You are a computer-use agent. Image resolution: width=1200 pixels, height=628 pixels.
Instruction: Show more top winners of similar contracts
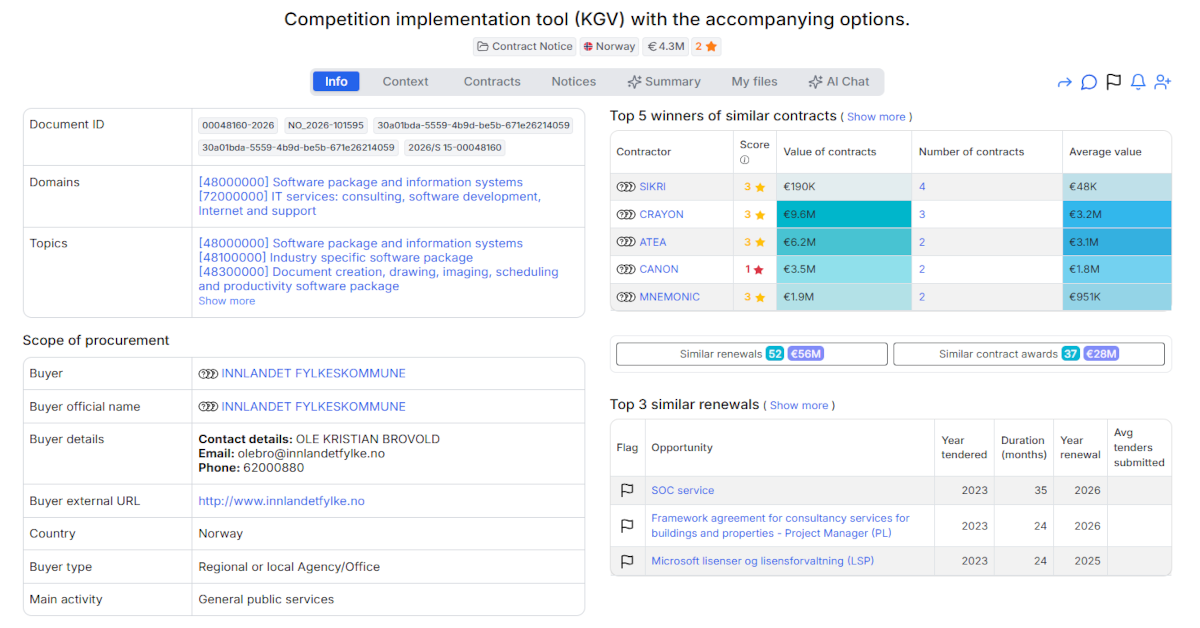pyautogui.click(x=876, y=117)
